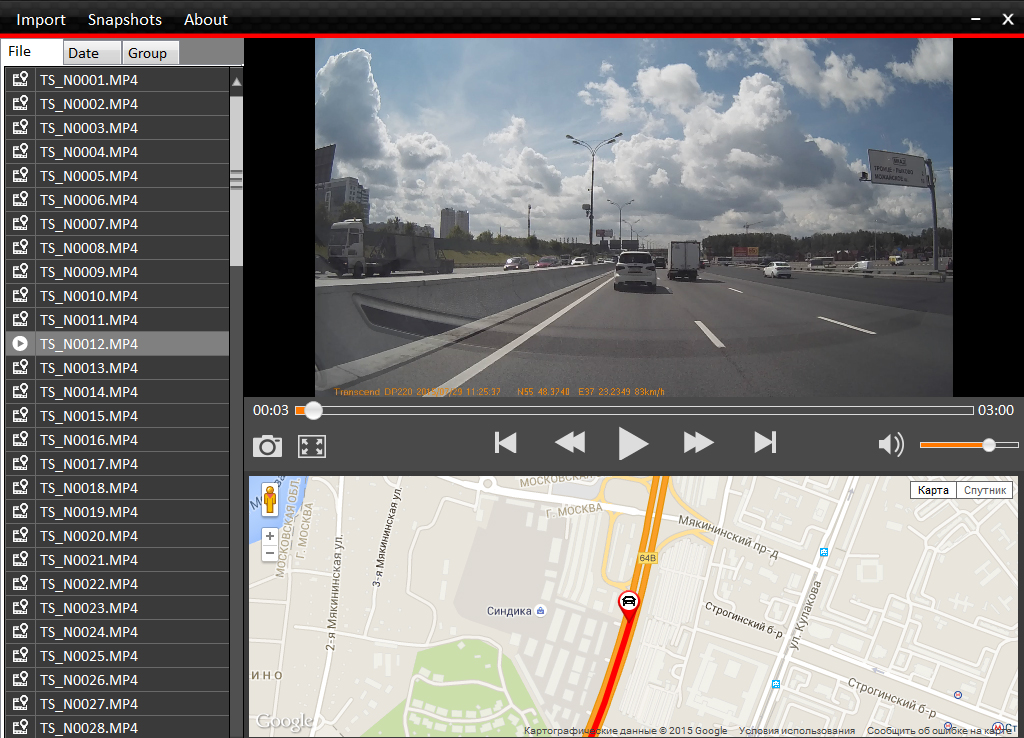Screen dimensions: 1024x738
Task: Jump to the previous video file
Action: [505, 443]
